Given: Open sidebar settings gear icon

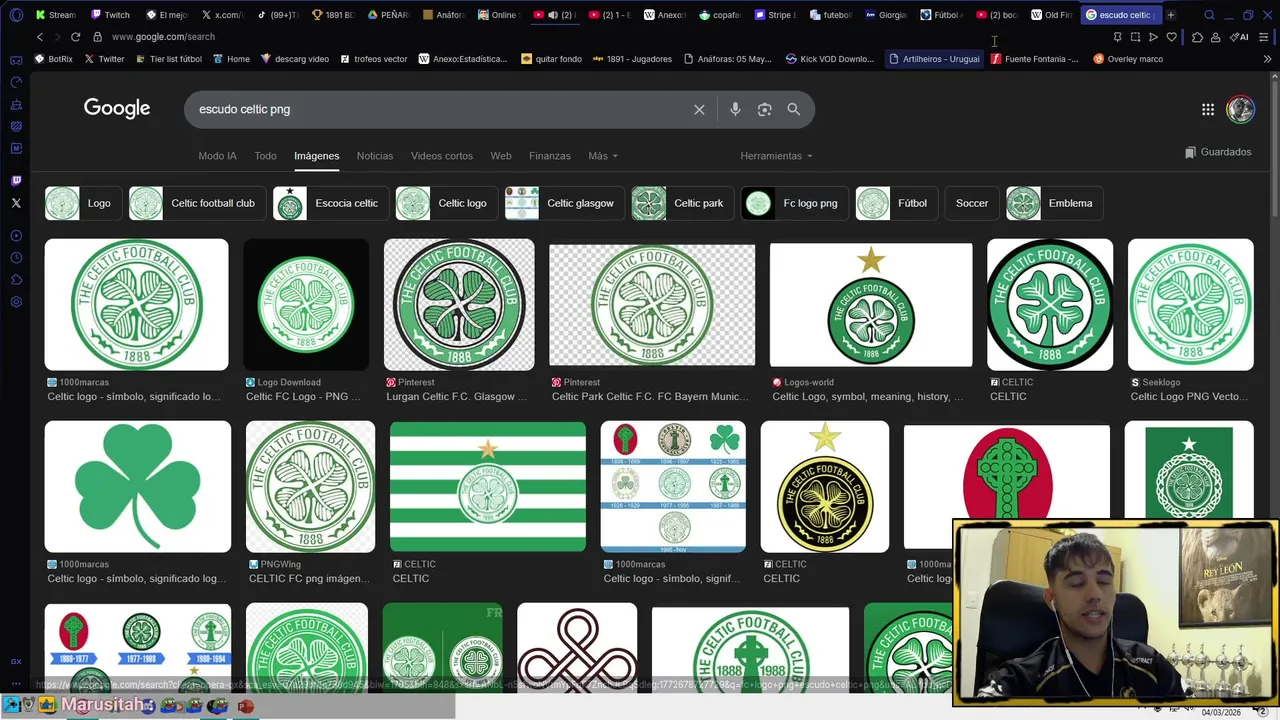Looking at the screenshot, I should coord(16,302).
